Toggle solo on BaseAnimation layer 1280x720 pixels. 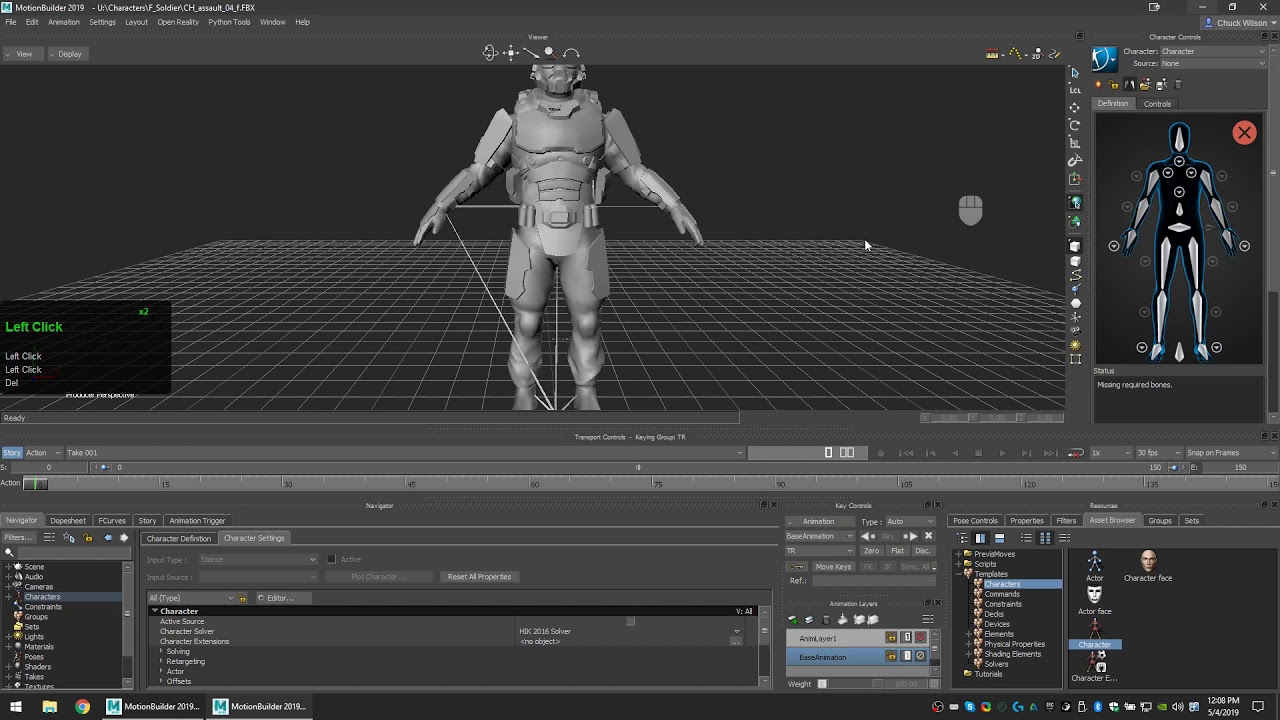(x=907, y=657)
